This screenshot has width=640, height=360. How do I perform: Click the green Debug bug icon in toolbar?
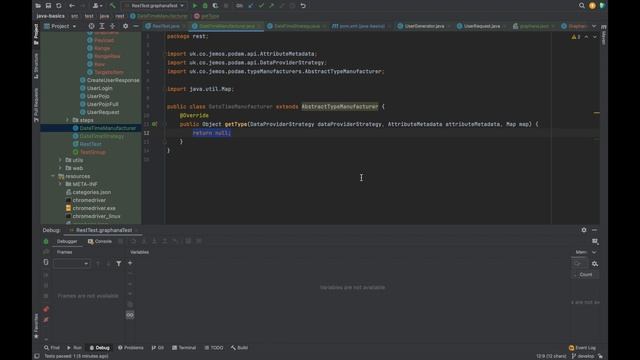pyautogui.click(x=205, y=6)
